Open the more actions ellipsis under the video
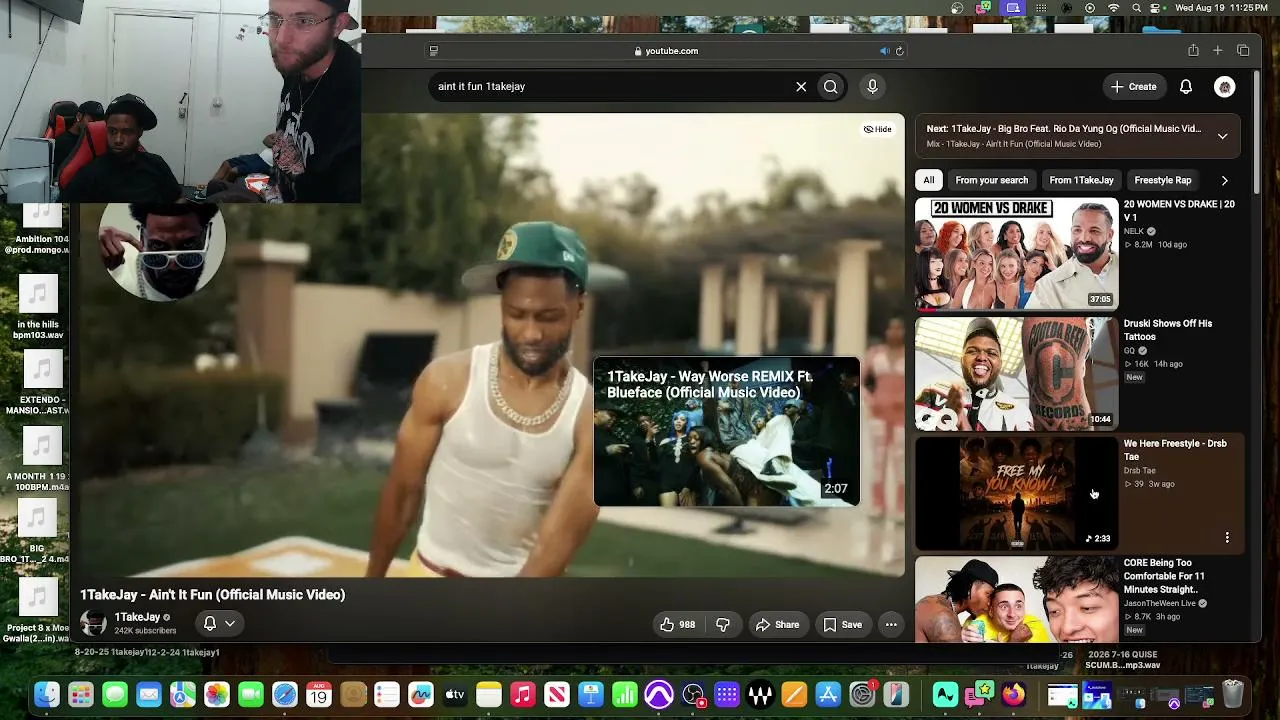1280x720 pixels. point(891,625)
